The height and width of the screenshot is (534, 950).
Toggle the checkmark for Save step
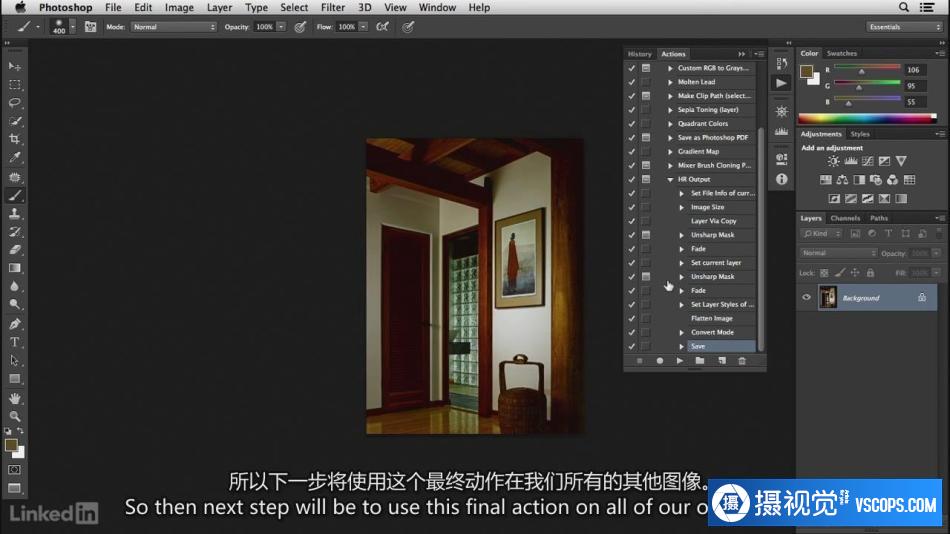point(631,347)
